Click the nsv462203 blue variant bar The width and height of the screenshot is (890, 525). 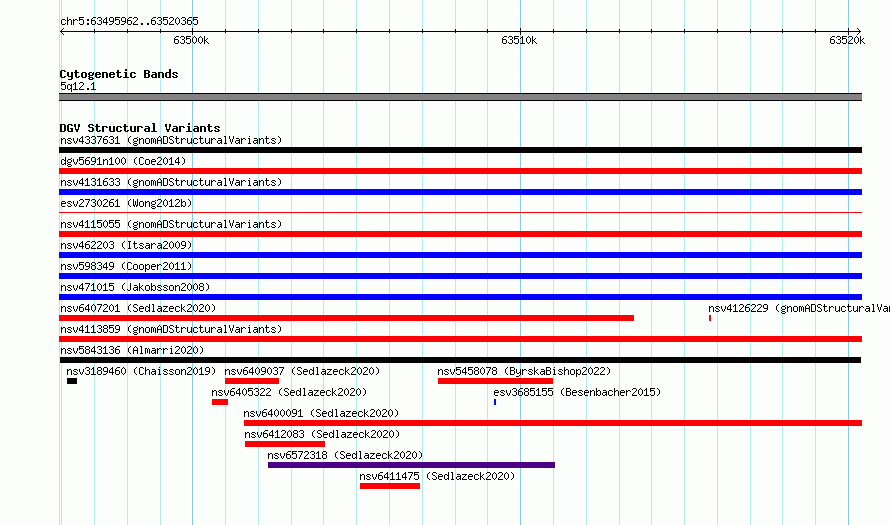(x=460, y=255)
